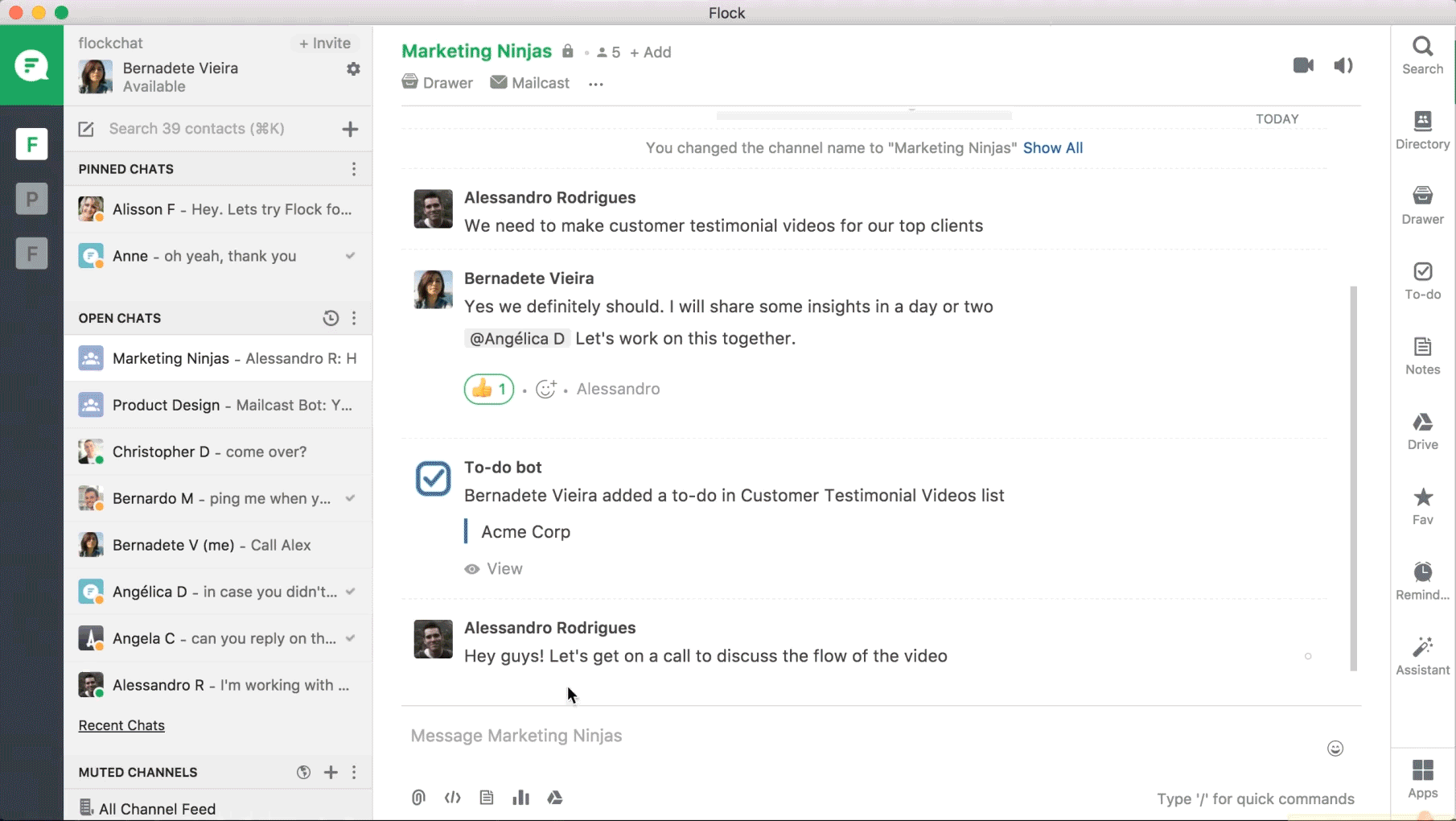Image resolution: width=1456 pixels, height=821 pixels.
Task: Open Muted Channels options menu
Action: tap(354, 772)
